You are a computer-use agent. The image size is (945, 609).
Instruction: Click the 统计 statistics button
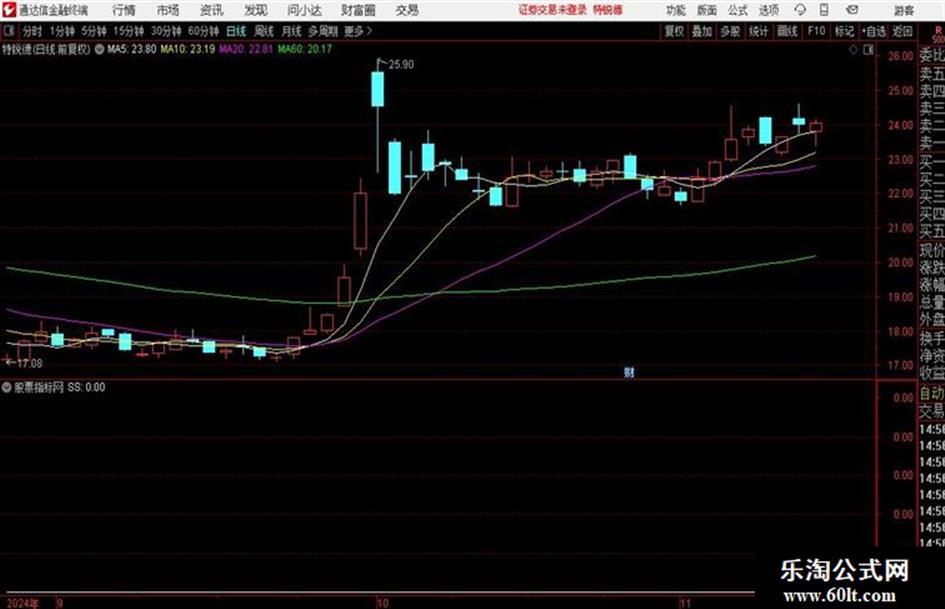tap(758, 31)
